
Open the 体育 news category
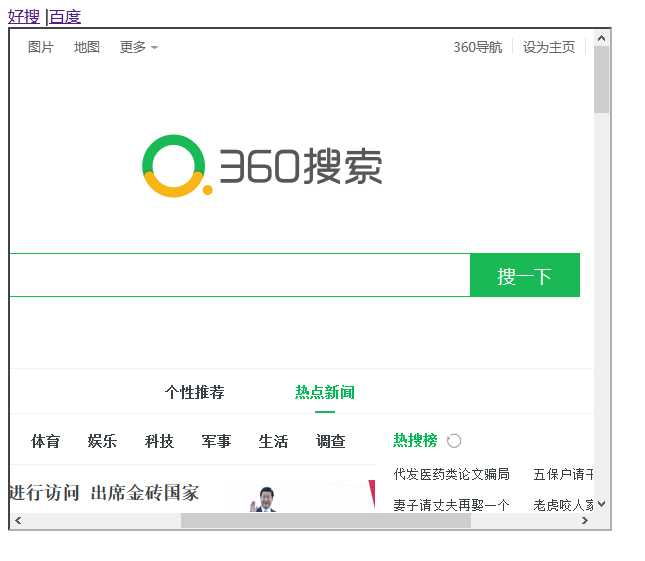pos(45,441)
